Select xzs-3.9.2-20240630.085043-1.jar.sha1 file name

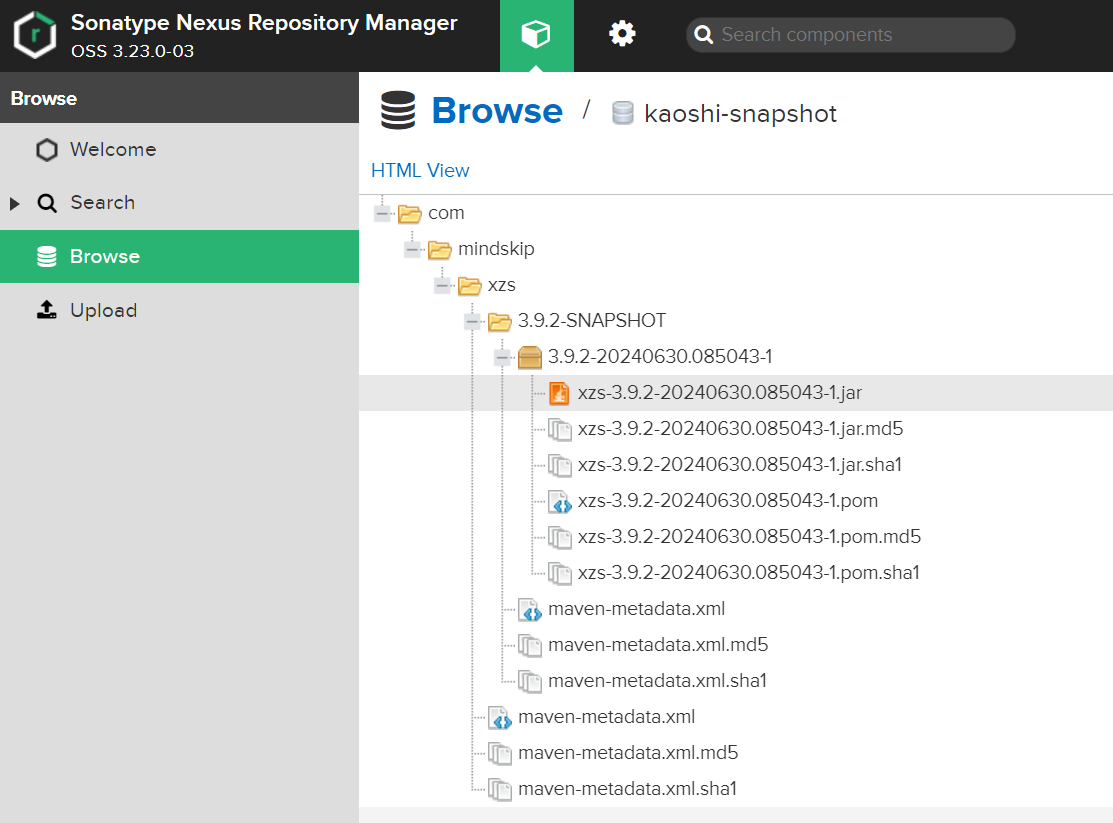(x=740, y=465)
